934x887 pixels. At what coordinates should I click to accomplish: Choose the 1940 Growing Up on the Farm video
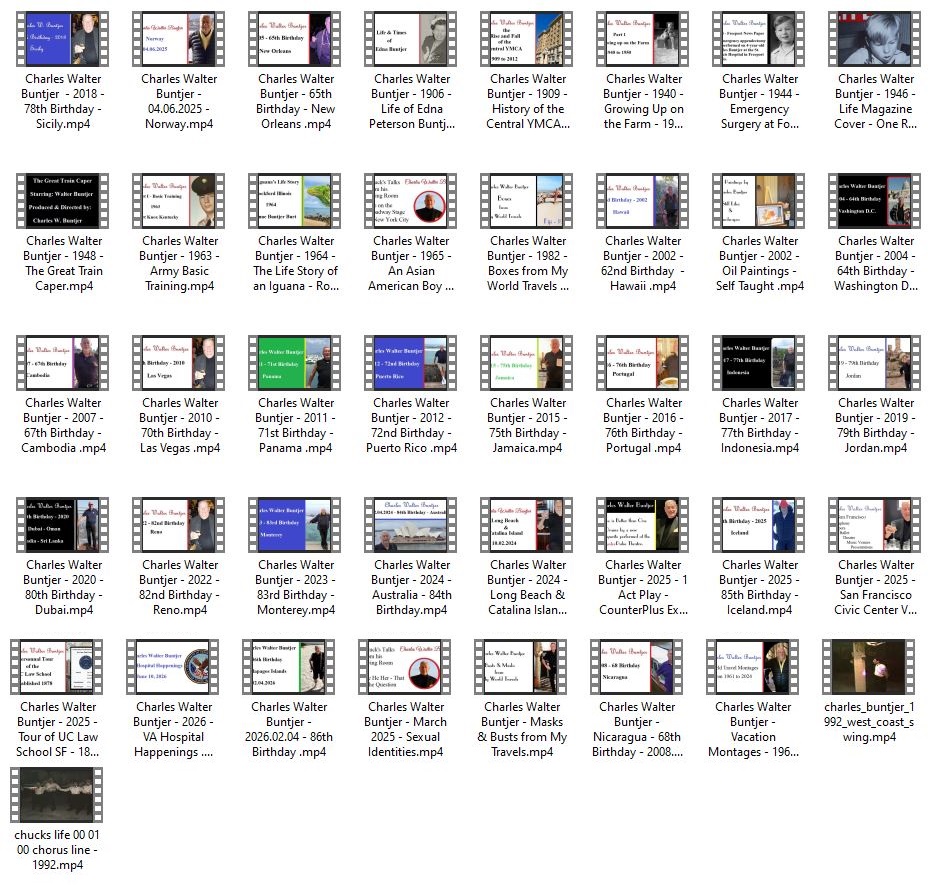click(x=643, y=39)
